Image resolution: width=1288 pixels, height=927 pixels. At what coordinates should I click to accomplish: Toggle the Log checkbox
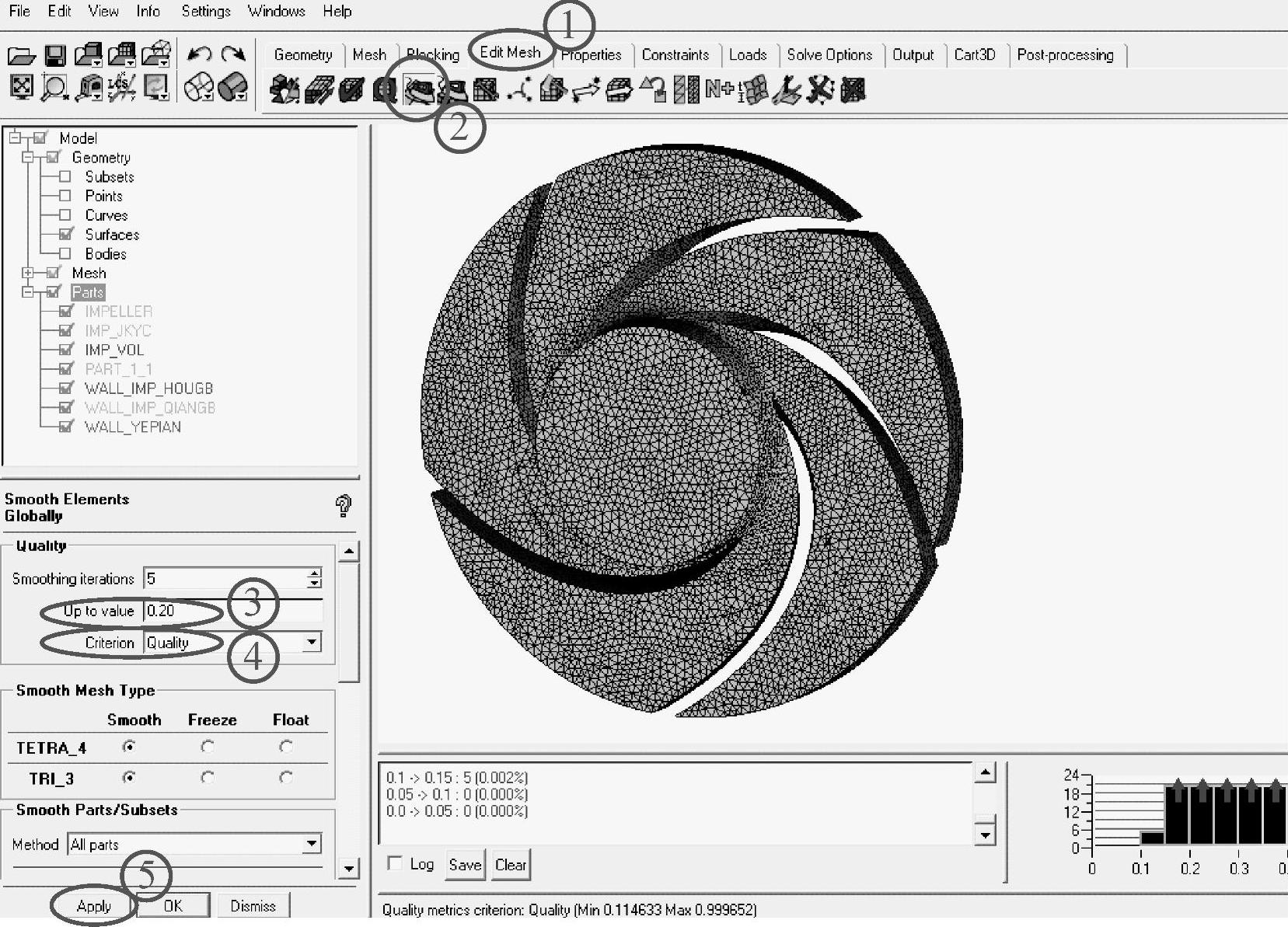[395, 863]
